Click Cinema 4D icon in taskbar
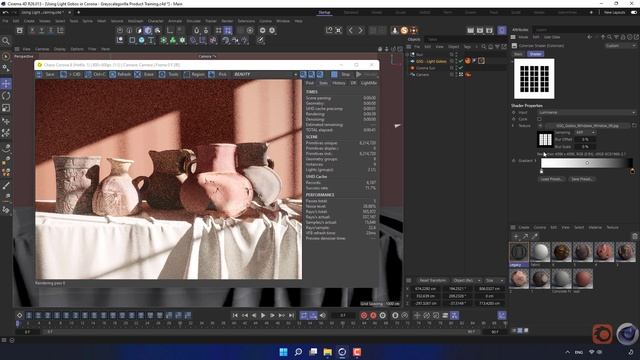The image size is (640, 360). tap(342, 352)
